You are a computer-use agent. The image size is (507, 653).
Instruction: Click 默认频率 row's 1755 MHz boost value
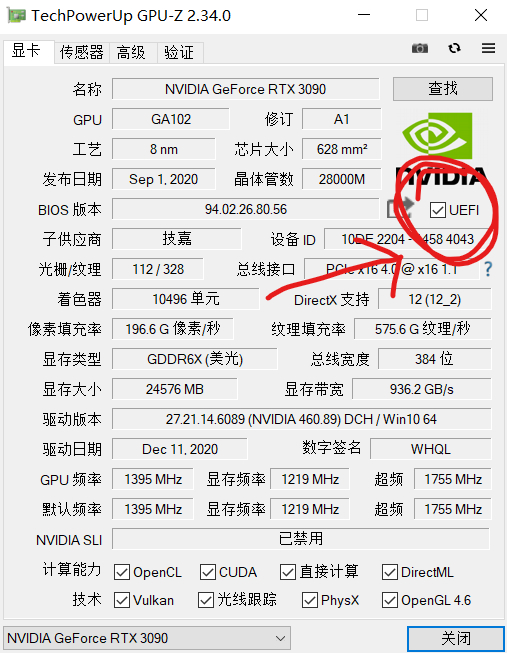(453, 509)
